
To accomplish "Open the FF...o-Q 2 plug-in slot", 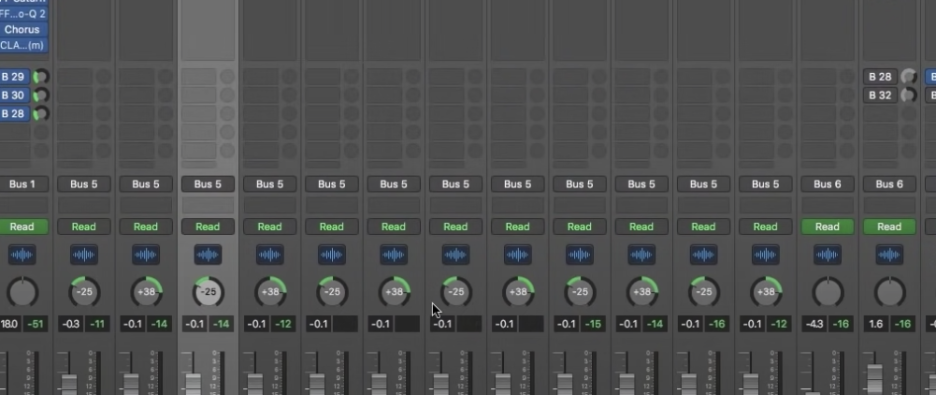I will coord(22,13).
